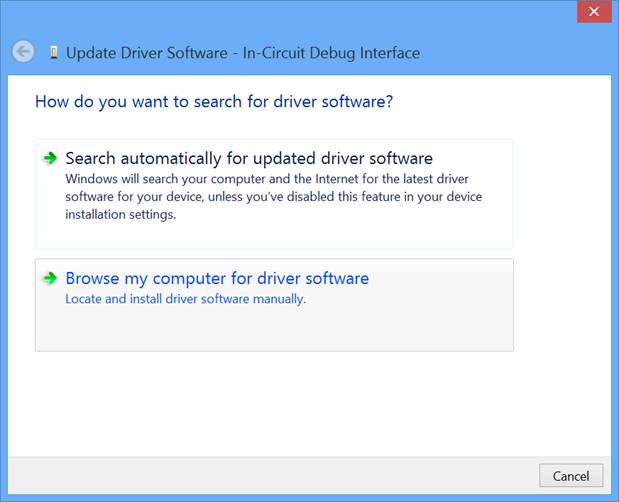Click the white blank area below the options
The width and height of the screenshot is (619, 502).
[x=310, y=403]
